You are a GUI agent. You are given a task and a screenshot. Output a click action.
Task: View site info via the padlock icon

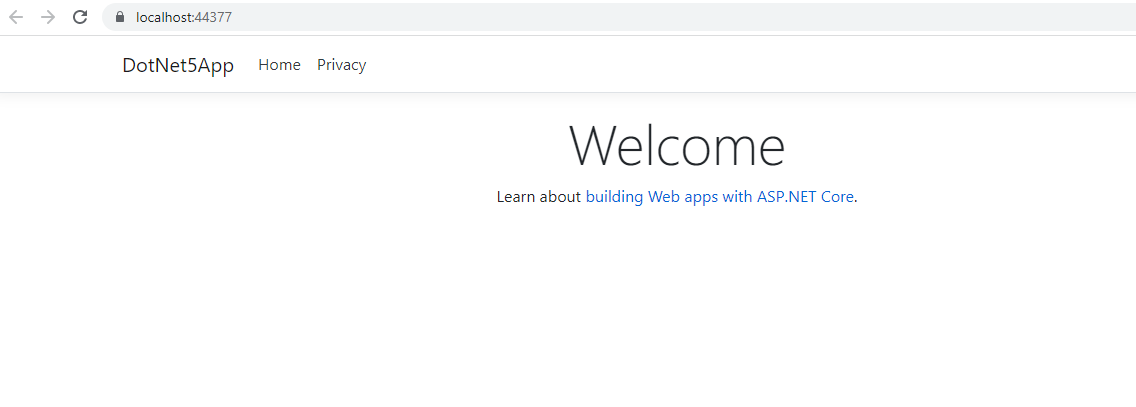pyautogui.click(x=120, y=17)
